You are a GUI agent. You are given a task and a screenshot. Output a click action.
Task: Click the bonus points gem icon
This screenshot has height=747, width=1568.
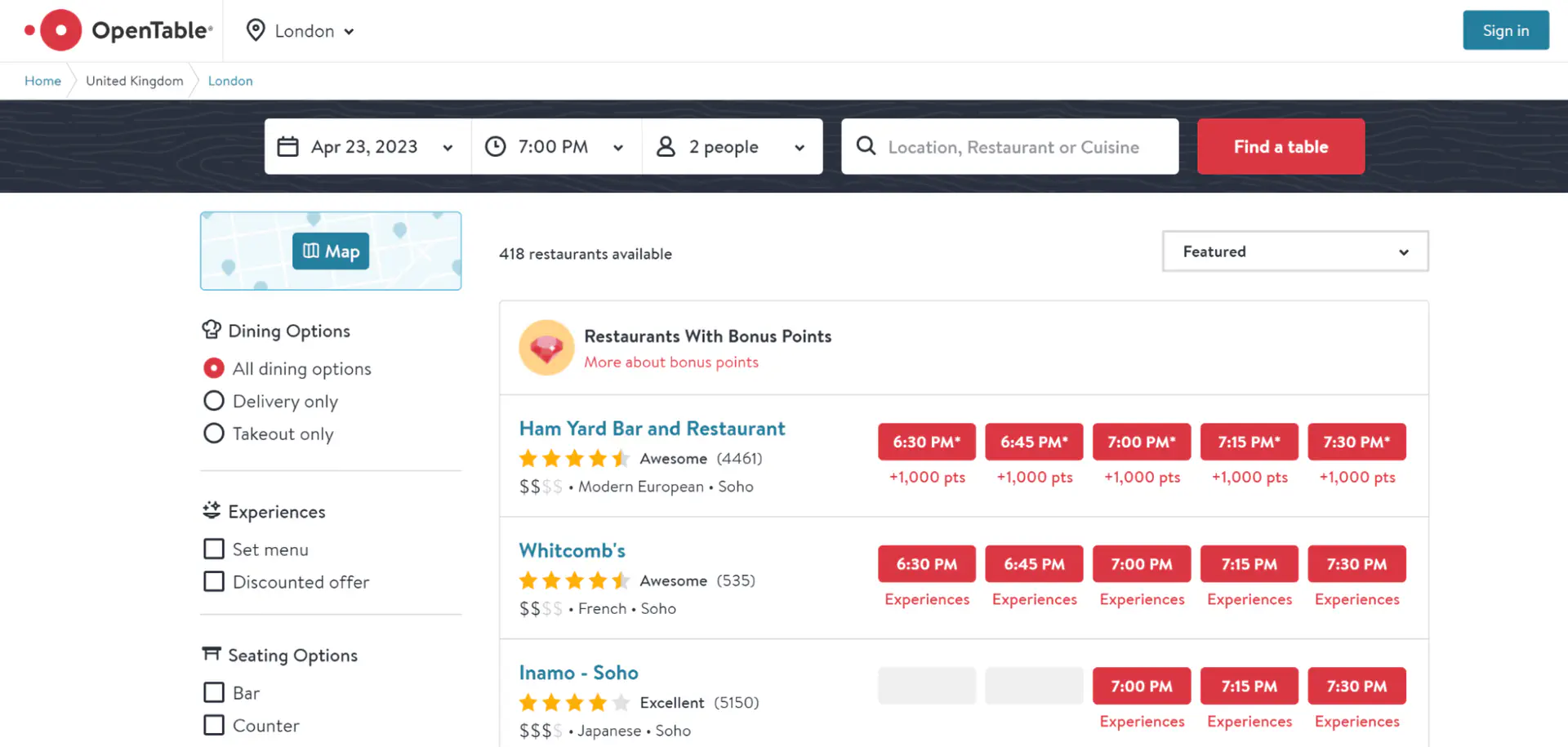click(x=546, y=348)
